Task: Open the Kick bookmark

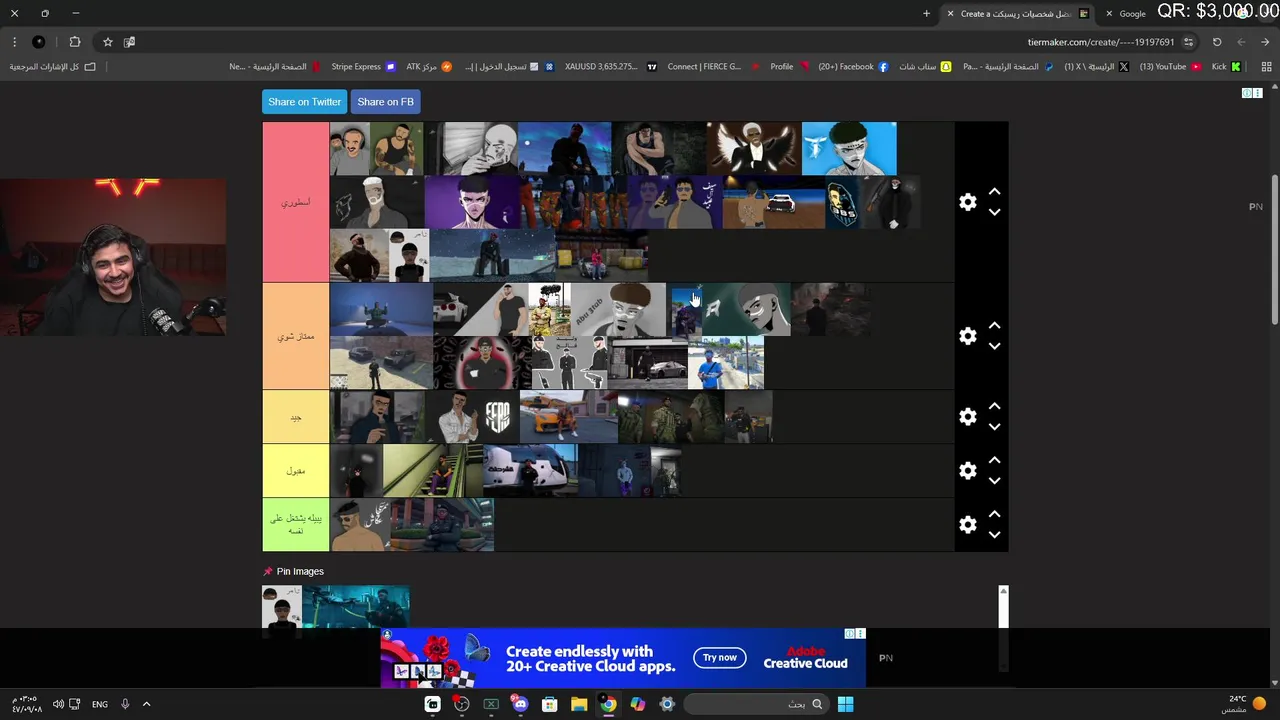Action: pos(1225,67)
